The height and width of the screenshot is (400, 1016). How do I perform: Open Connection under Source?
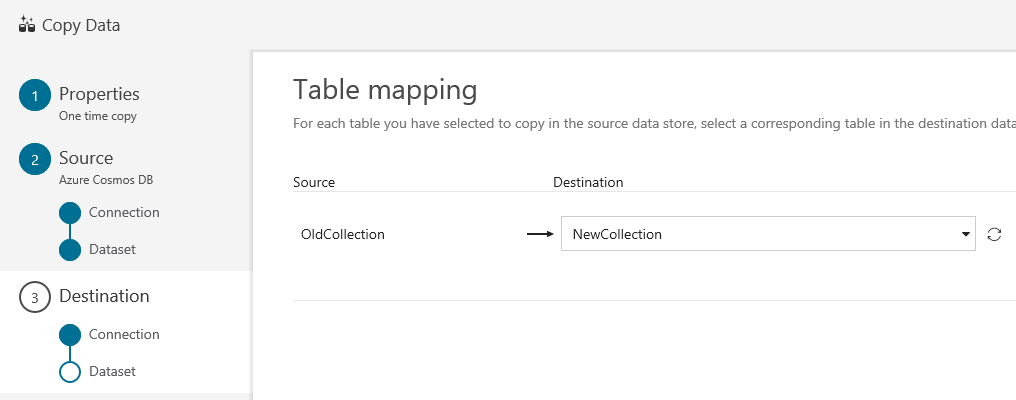tap(124, 212)
